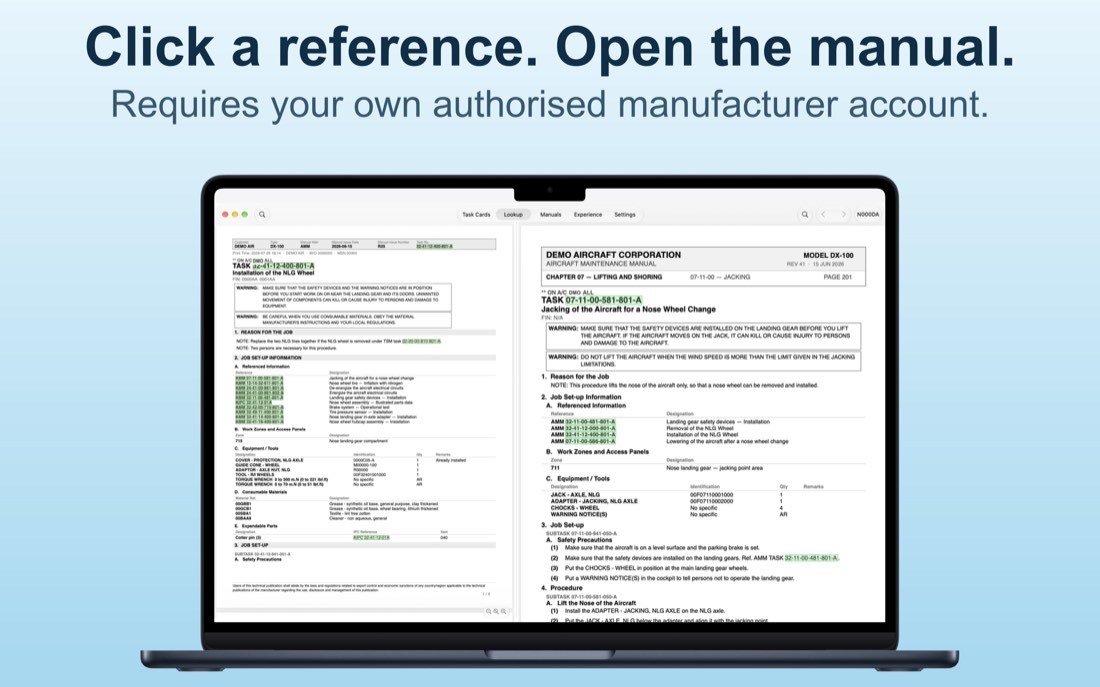Click 'COVER - PROTECTION, NLG AXLE' in task card
Screen dimensions: 1100x687
click(x=269, y=460)
